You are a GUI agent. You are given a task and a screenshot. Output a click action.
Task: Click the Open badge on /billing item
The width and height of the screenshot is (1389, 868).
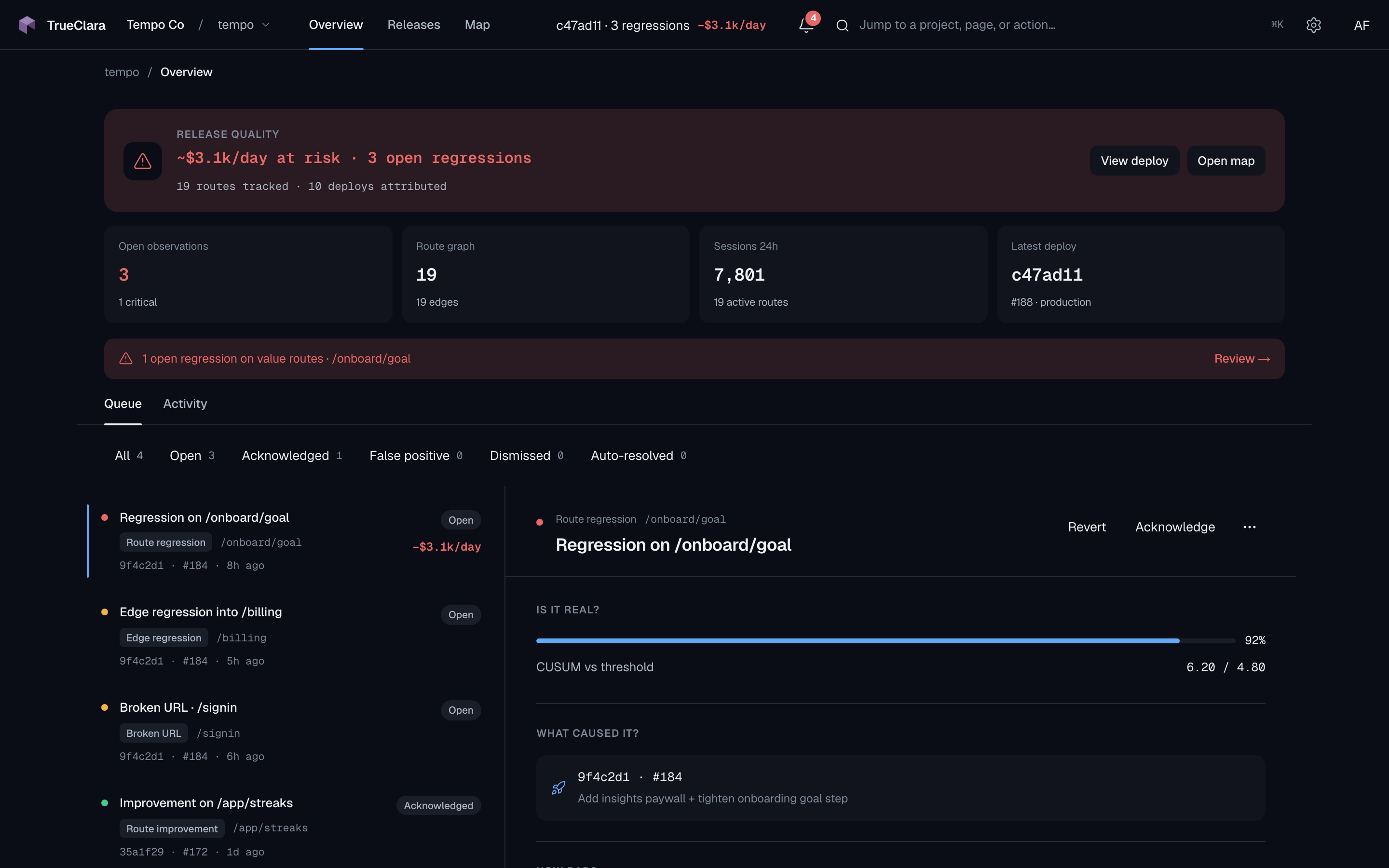460,615
